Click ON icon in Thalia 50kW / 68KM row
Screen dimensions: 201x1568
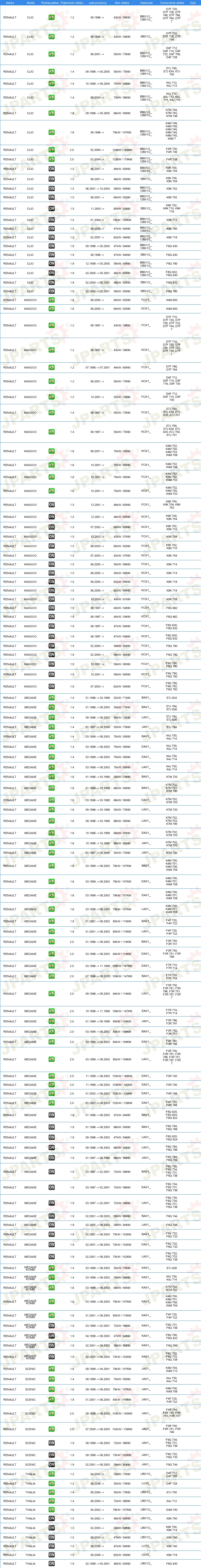[x=51, y=1528]
